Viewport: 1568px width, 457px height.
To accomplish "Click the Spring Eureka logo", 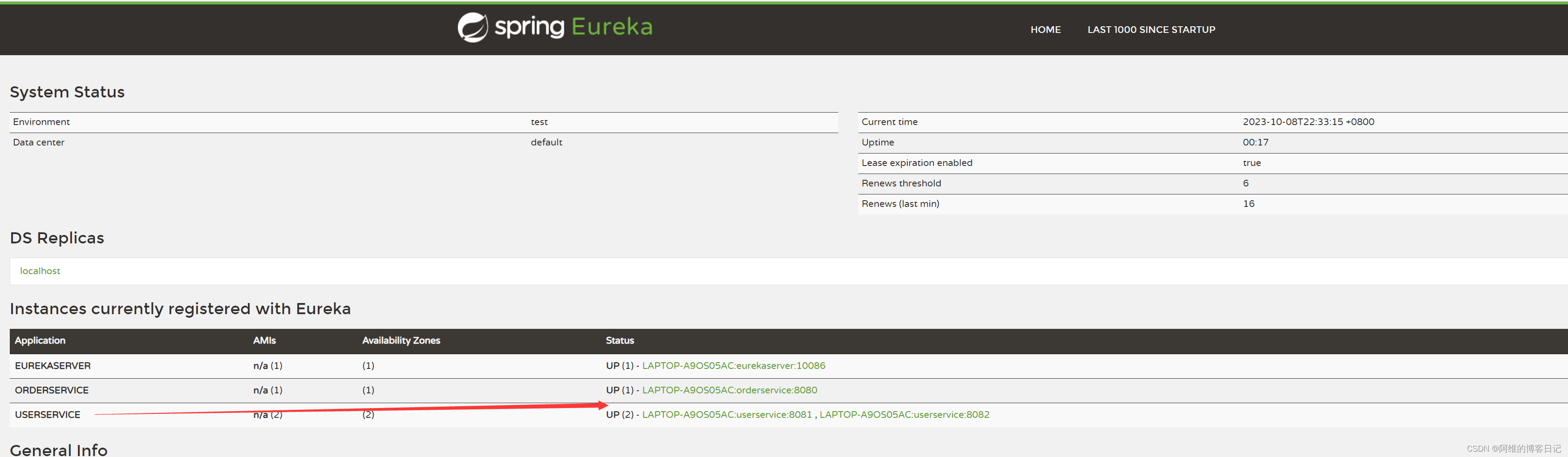I will point(554,28).
